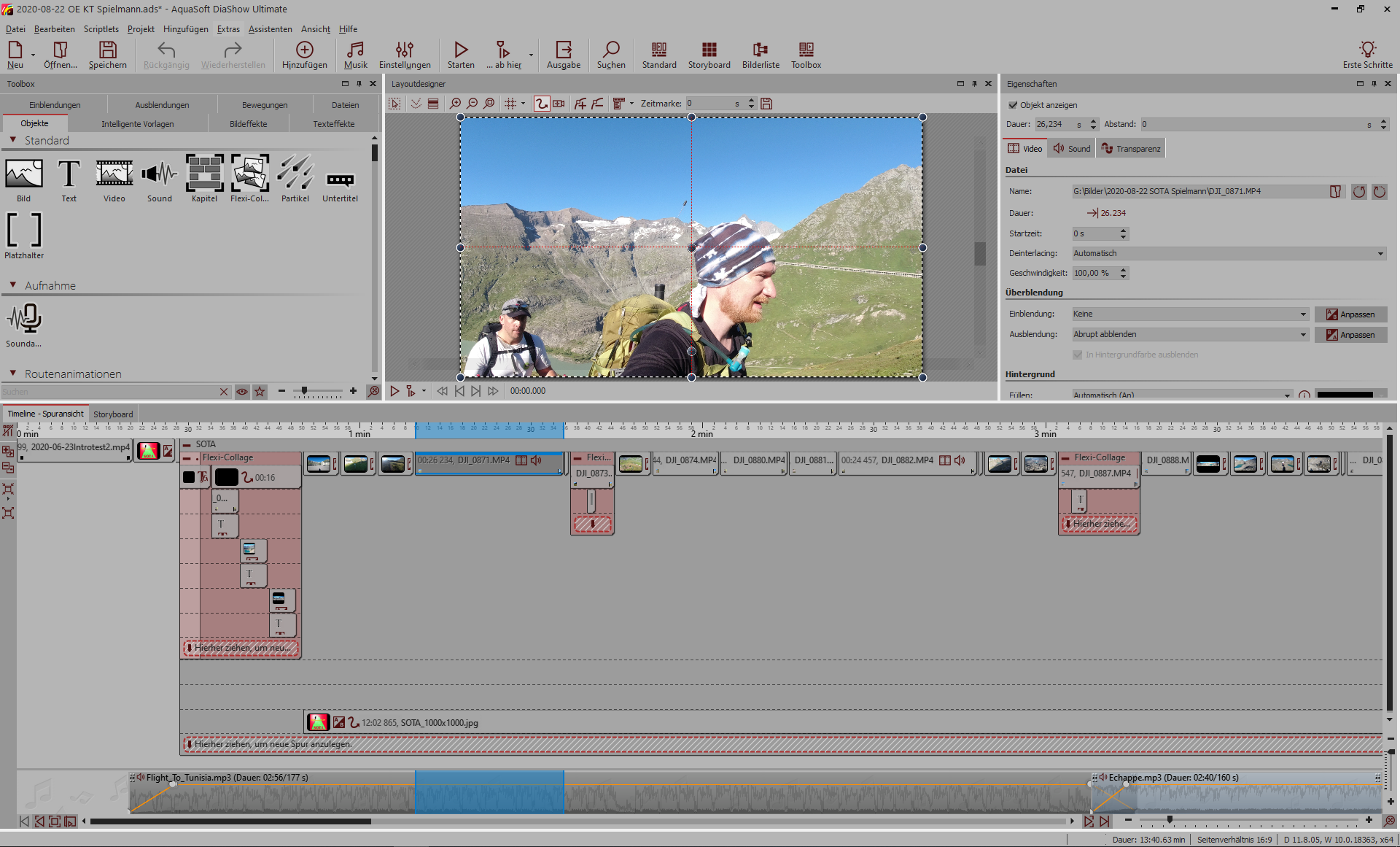1400x847 pixels.
Task: Click Anpassen button next to Ausblendung
Action: 1350,335
